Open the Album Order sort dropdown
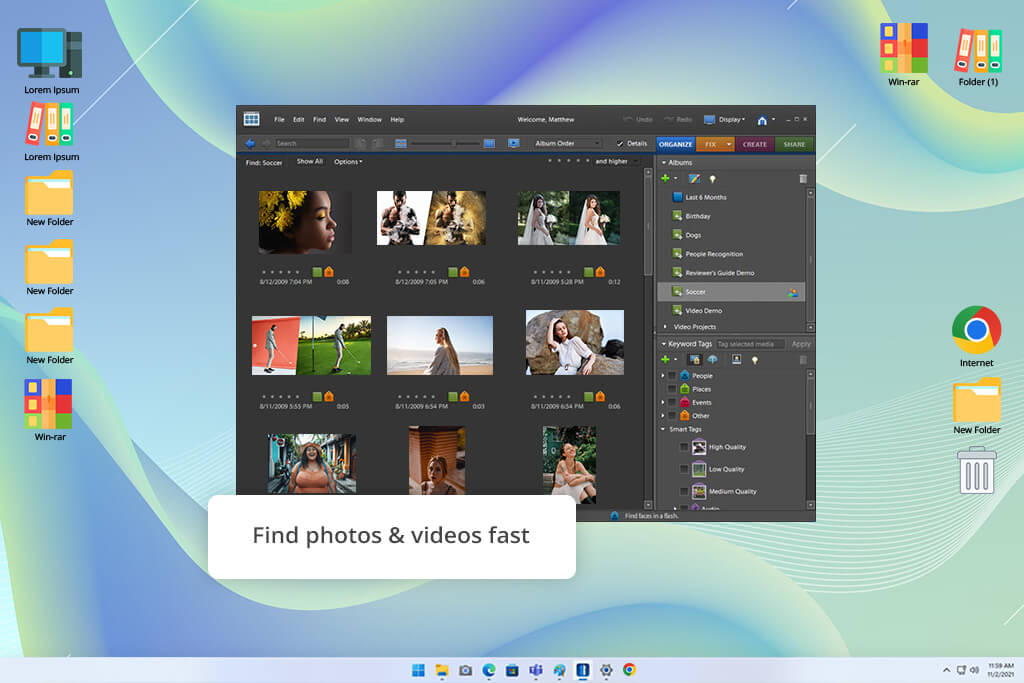This screenshot has height=683, width=1024. coord(566,143)
